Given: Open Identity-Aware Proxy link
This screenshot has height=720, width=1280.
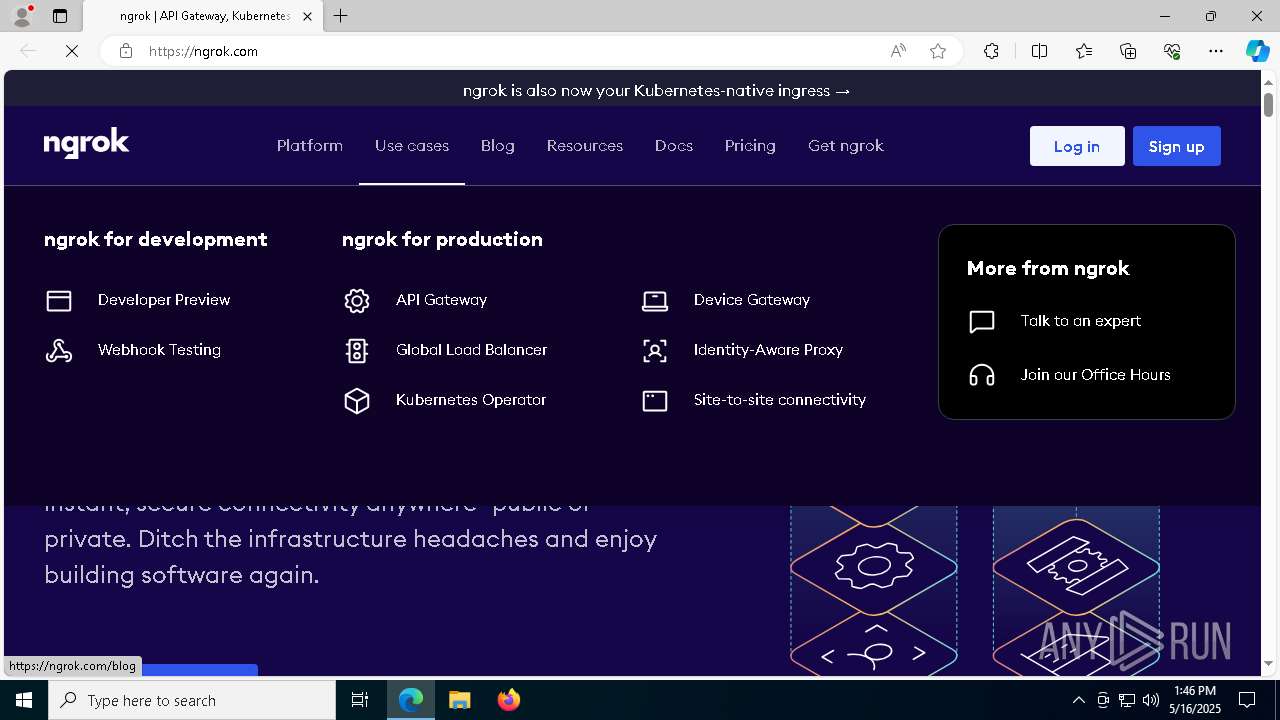Looking at the screenshot, I should (768, 350).
